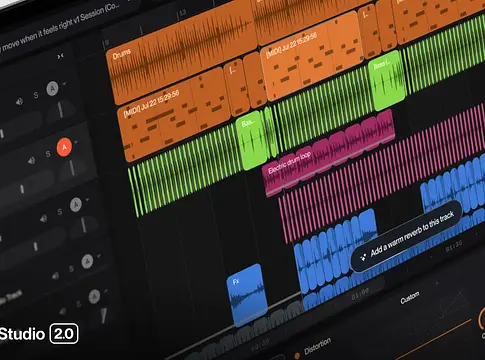Click the orange dot beside Distortion

[x=296, y=356]
